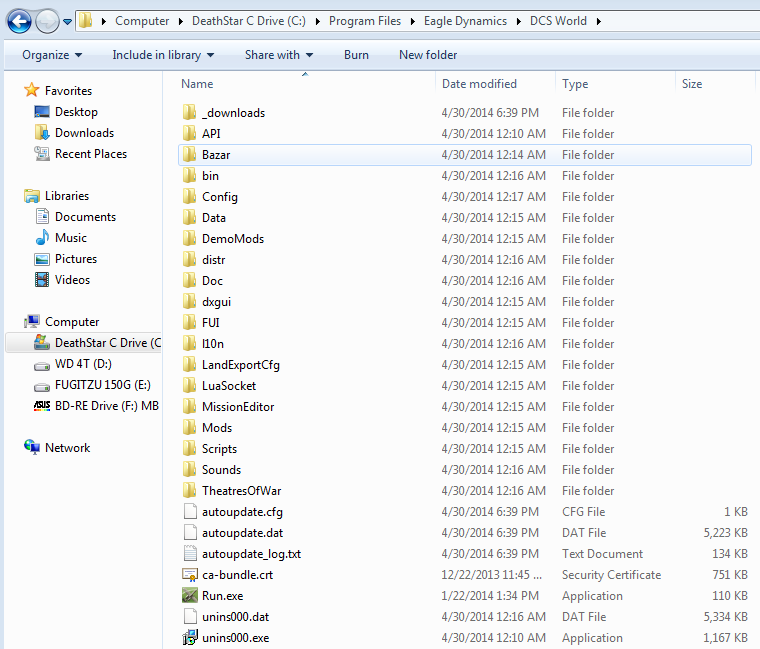Click the folder icon in address bar
This screenshot has width=760, height=649.
tap(86, 20)
